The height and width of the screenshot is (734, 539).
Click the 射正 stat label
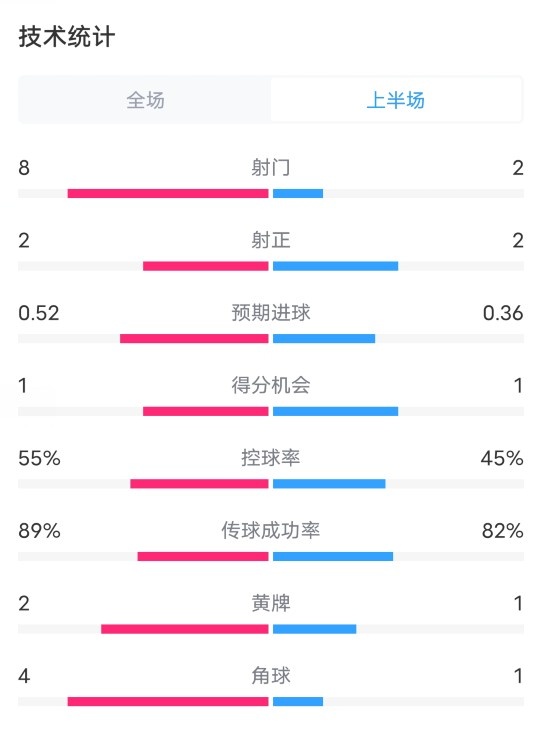point(271,240)
